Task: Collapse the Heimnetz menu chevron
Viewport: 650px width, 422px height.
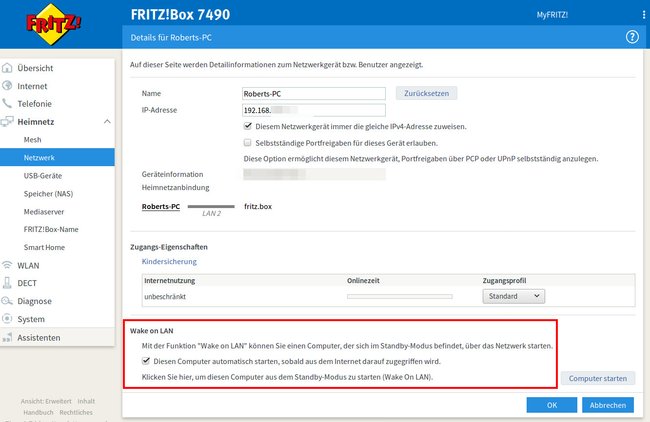Action: (x=107, y=121)
